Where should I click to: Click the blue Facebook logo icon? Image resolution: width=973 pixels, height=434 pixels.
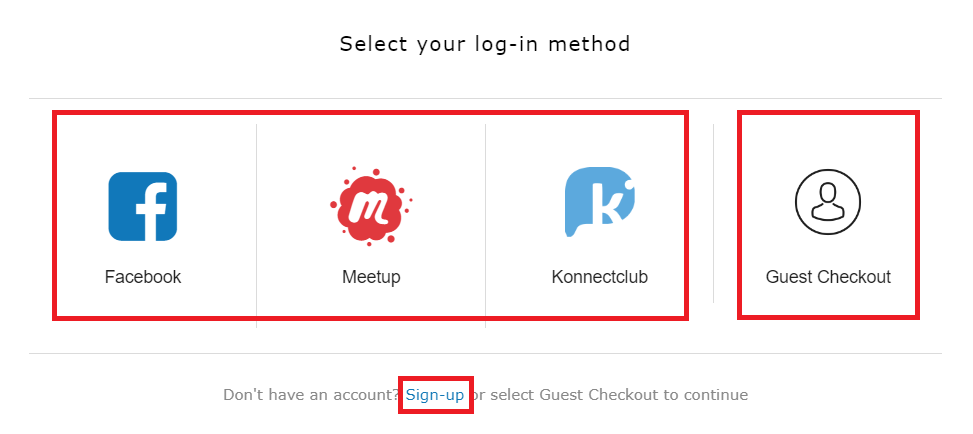(x=142, y=206)
